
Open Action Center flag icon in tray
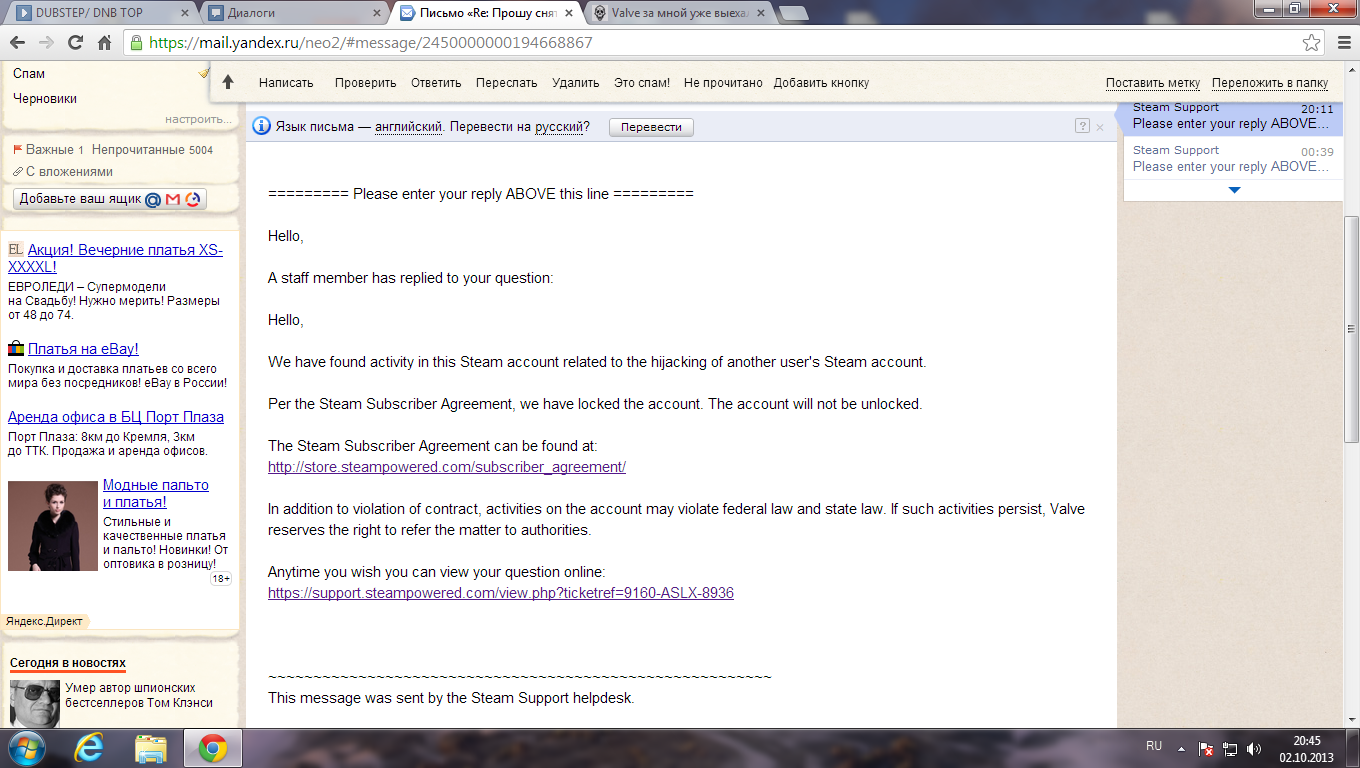(1207, 748)
